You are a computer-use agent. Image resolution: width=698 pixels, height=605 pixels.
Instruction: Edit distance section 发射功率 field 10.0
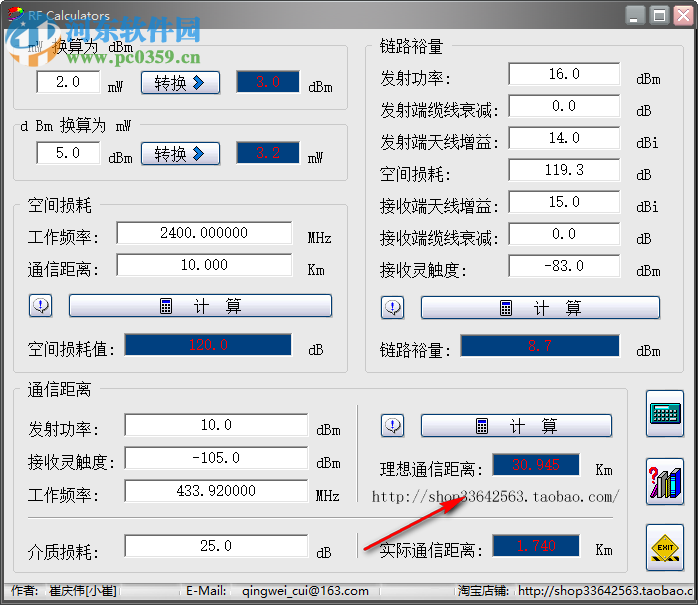tap(216, 425)
